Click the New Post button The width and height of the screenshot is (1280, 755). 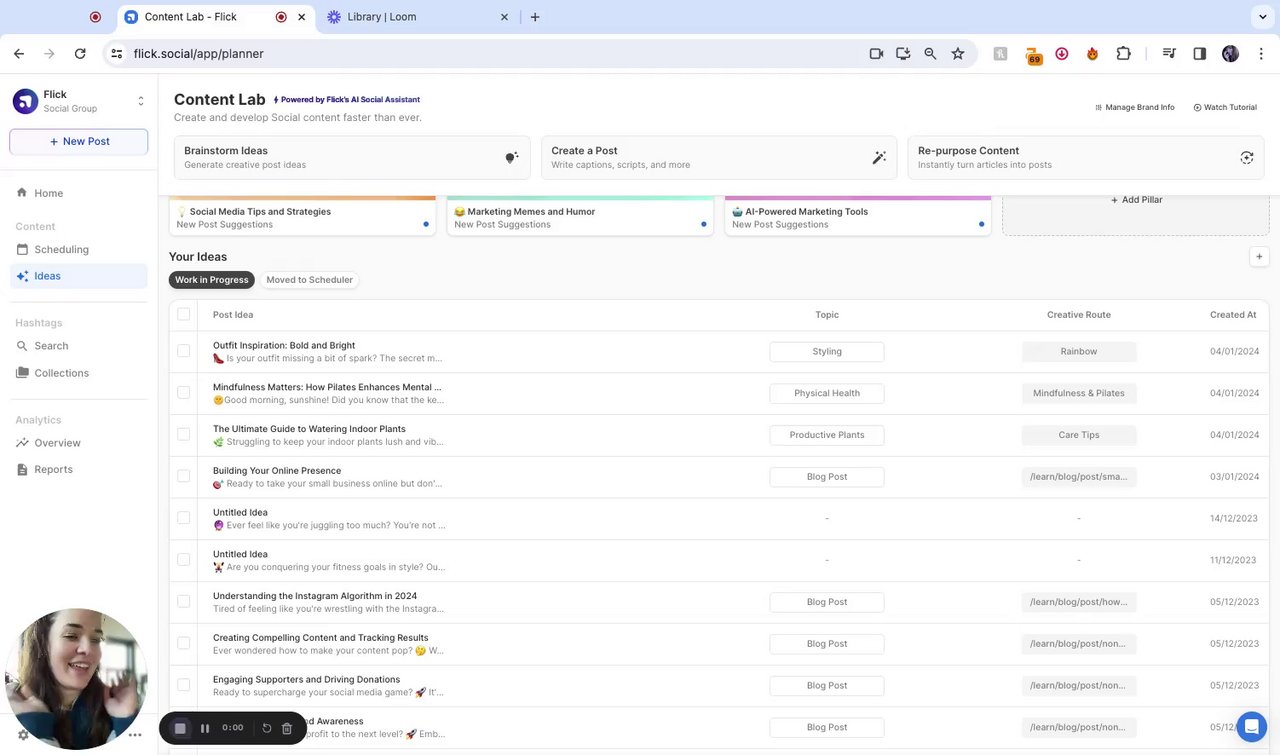(79, 141)
